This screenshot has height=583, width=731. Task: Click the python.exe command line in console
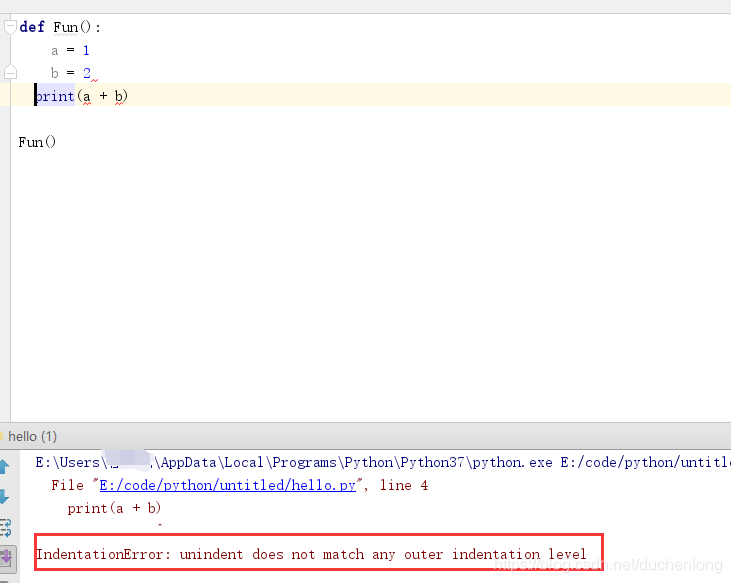coord(383,462)
